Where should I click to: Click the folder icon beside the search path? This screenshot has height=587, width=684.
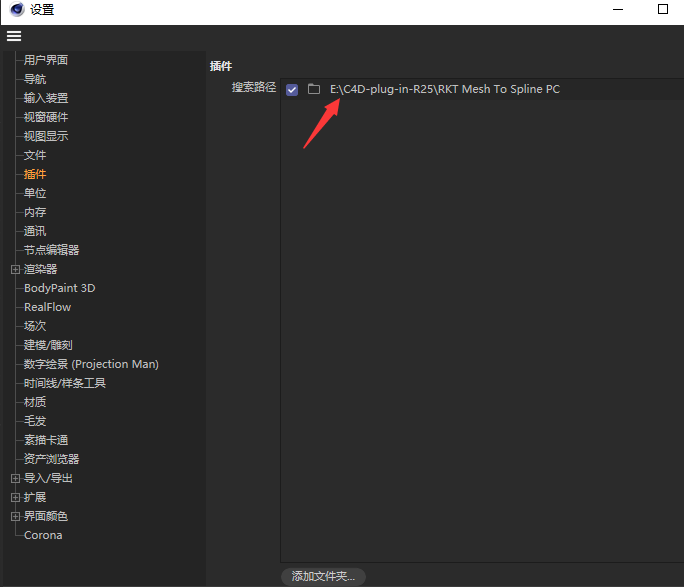pyautogui.click(x=314, y=89)
